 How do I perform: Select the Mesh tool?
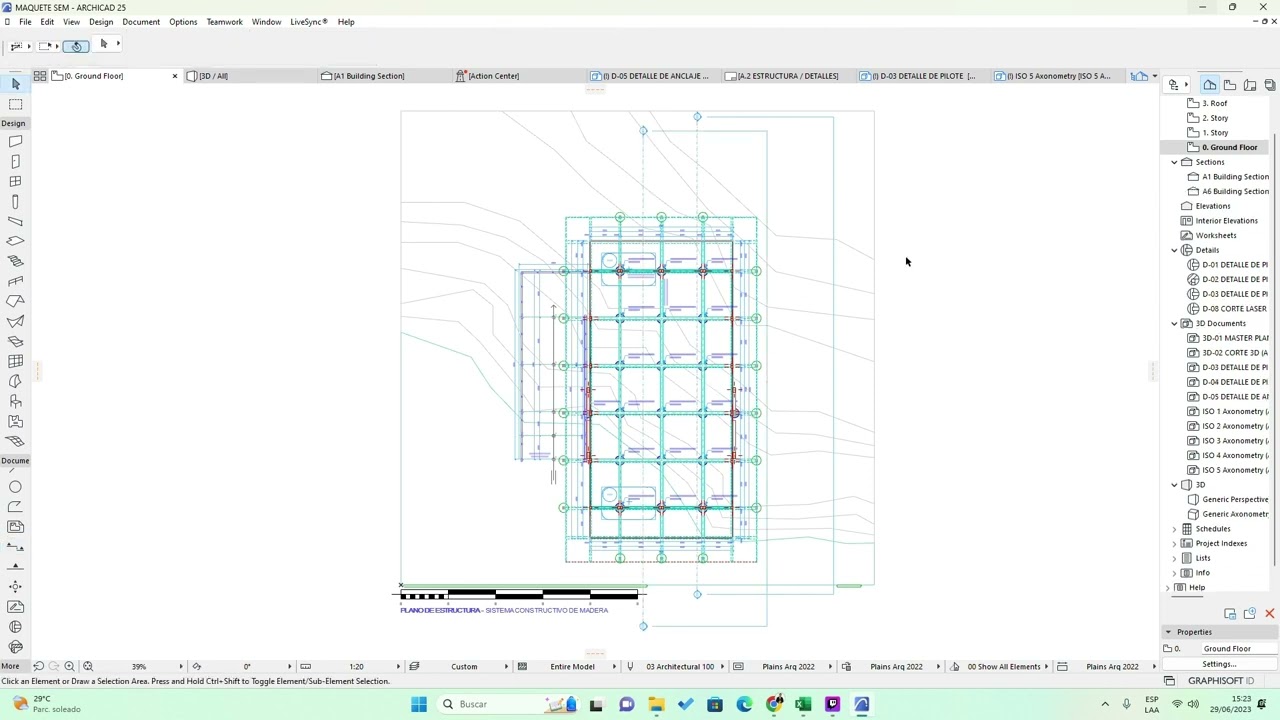(15, 442)
